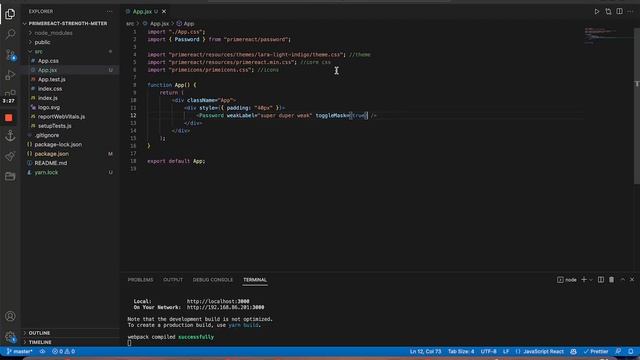Open index.js in the explorer

(x=48, y=98)
